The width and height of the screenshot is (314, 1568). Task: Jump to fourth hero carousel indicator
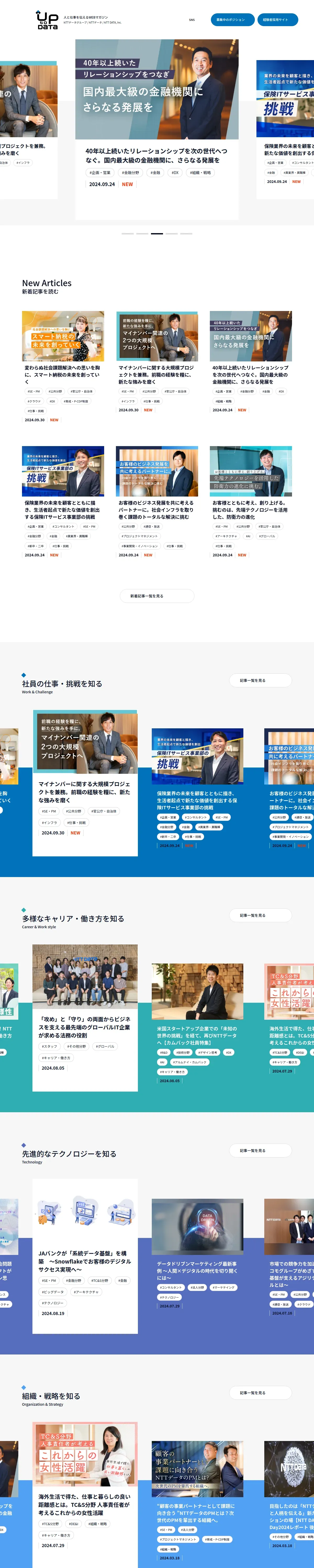[171, 234]
